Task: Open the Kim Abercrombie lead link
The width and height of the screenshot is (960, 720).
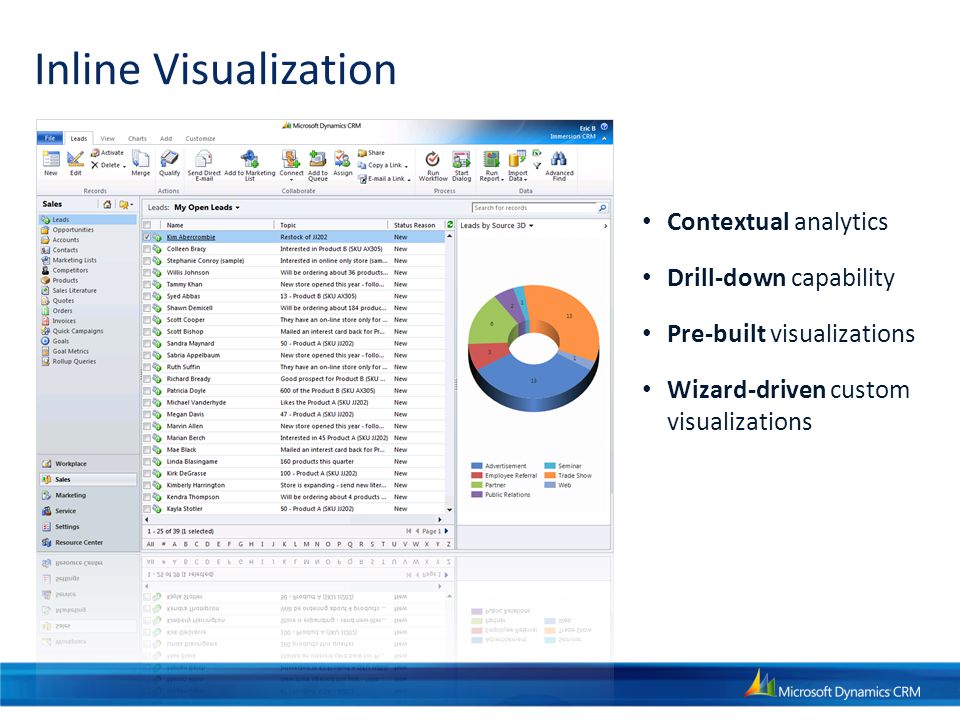Action: (191, 237)
